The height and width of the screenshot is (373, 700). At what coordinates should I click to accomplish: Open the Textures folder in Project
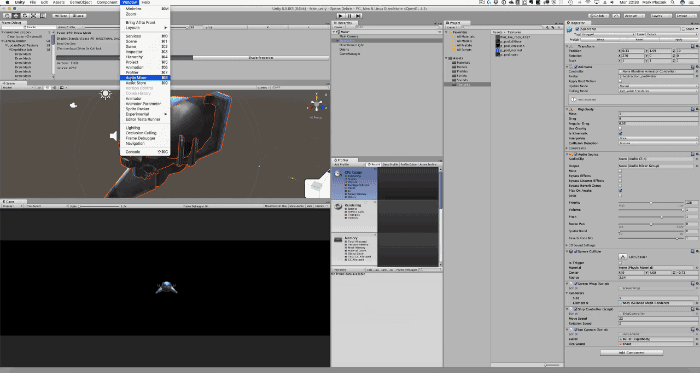click(x=462, y=84)
